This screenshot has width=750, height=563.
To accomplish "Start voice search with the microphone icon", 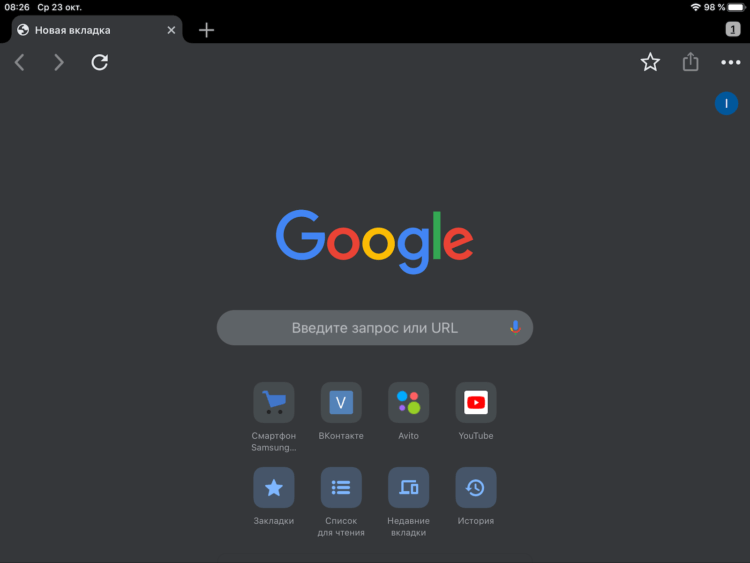I will point(515,328).
